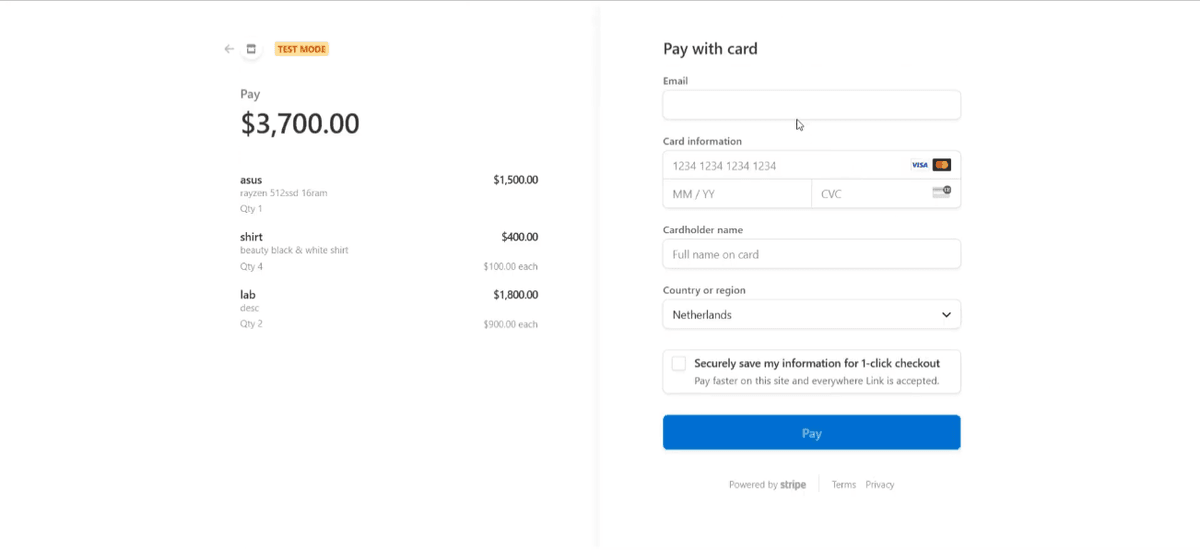Enable save info for 1-click checkout
The width and height of the screenshot is (1200, 550).
(x=679, y=364)
